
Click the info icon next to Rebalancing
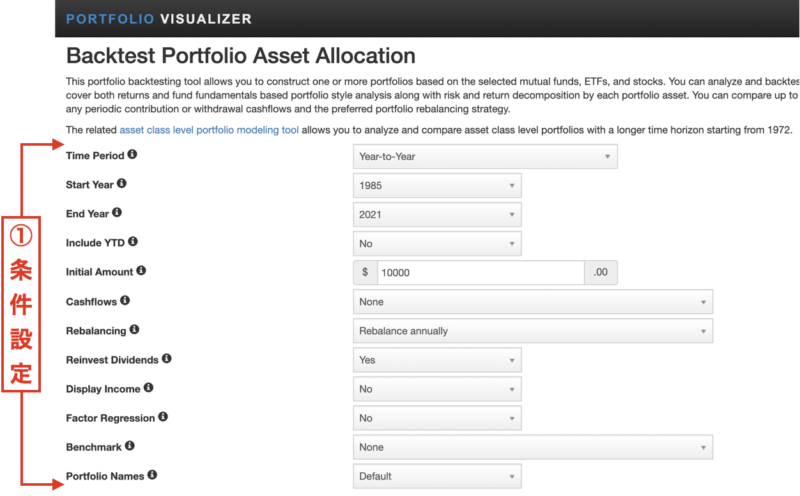[134, 329]
